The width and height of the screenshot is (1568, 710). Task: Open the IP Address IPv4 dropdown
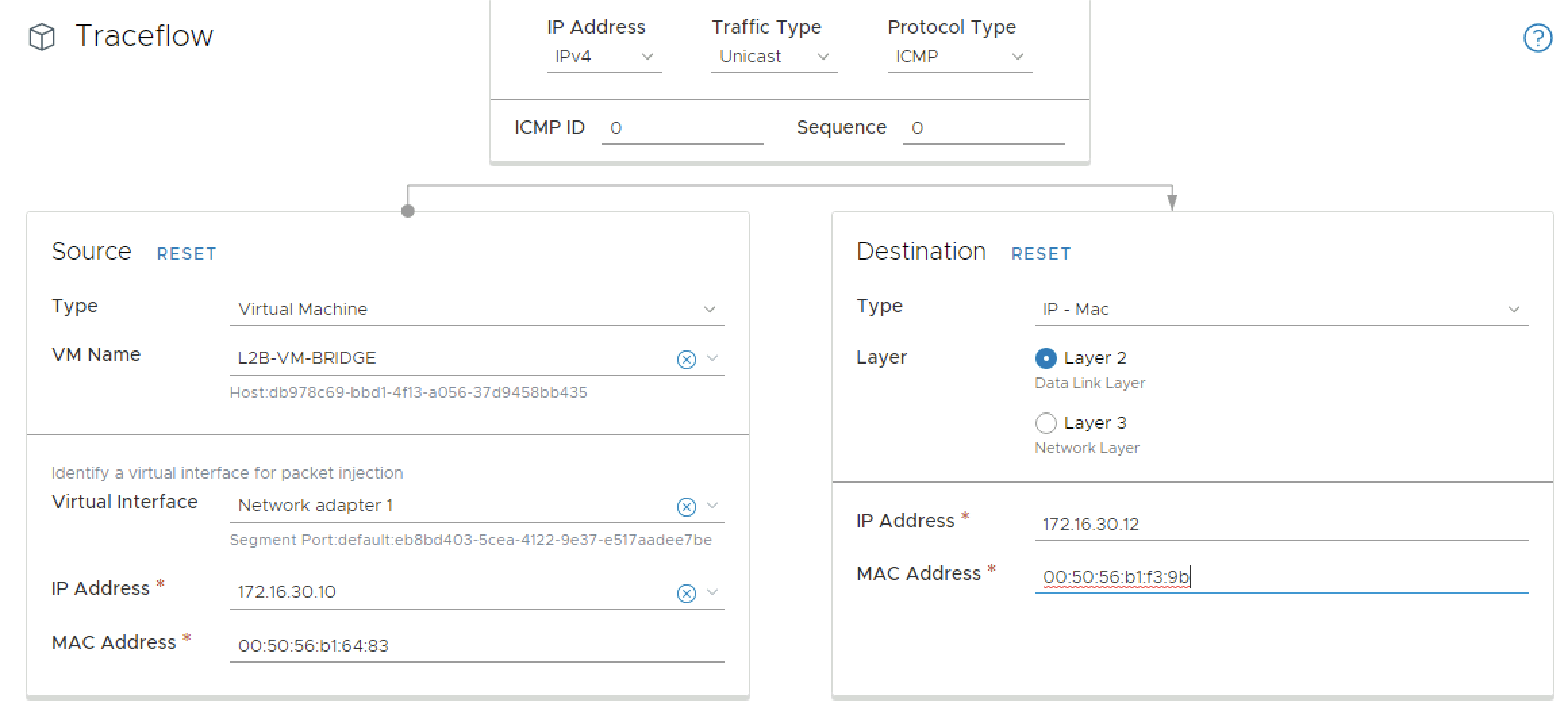pos(604,57)
